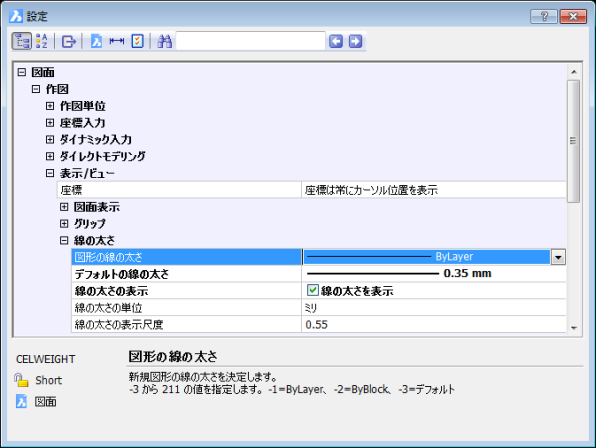Select the 座標 property row
The image size is (596, 448).
point(312,190)
